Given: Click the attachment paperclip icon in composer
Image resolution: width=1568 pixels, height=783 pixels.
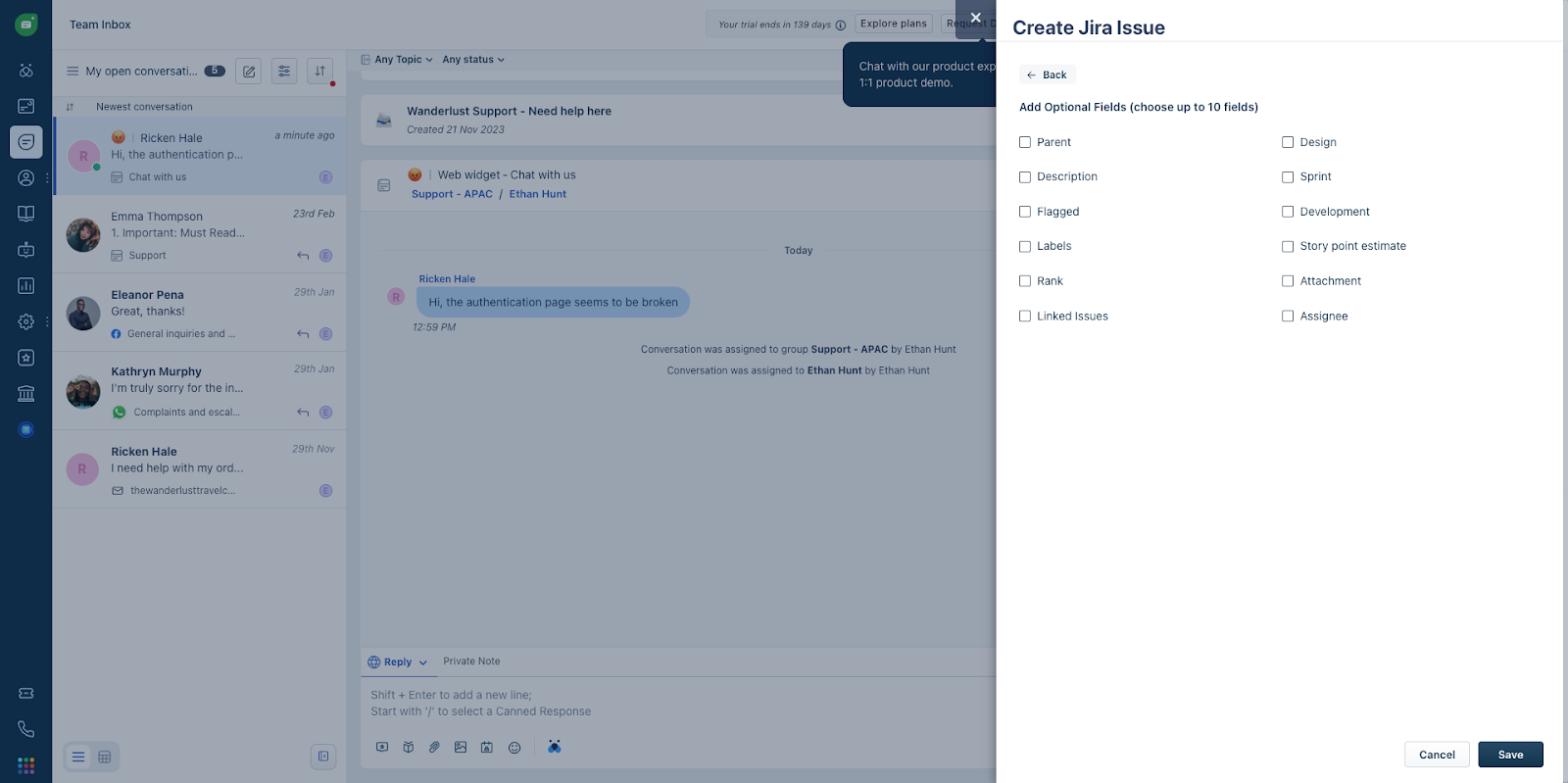Looking at the screenshot, I should tap(434, 747).
